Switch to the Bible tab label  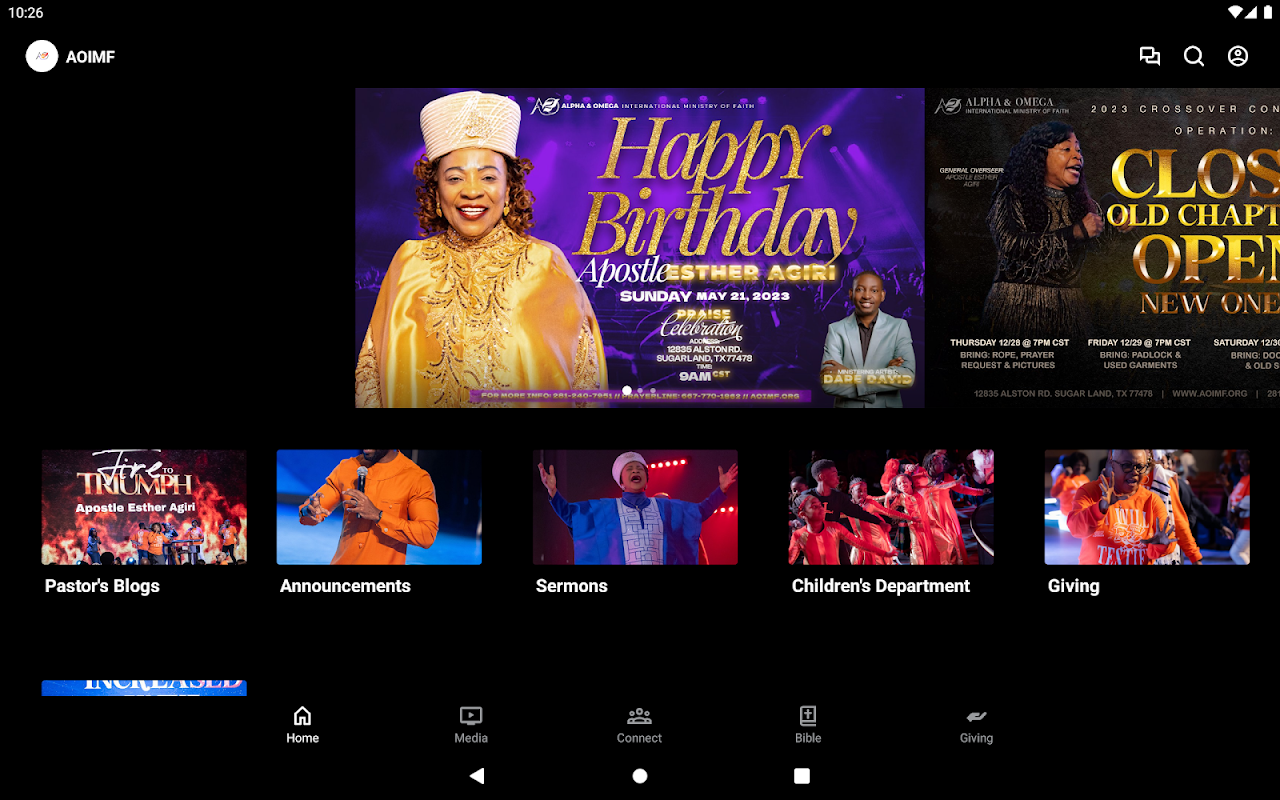[x=808, y=738]
